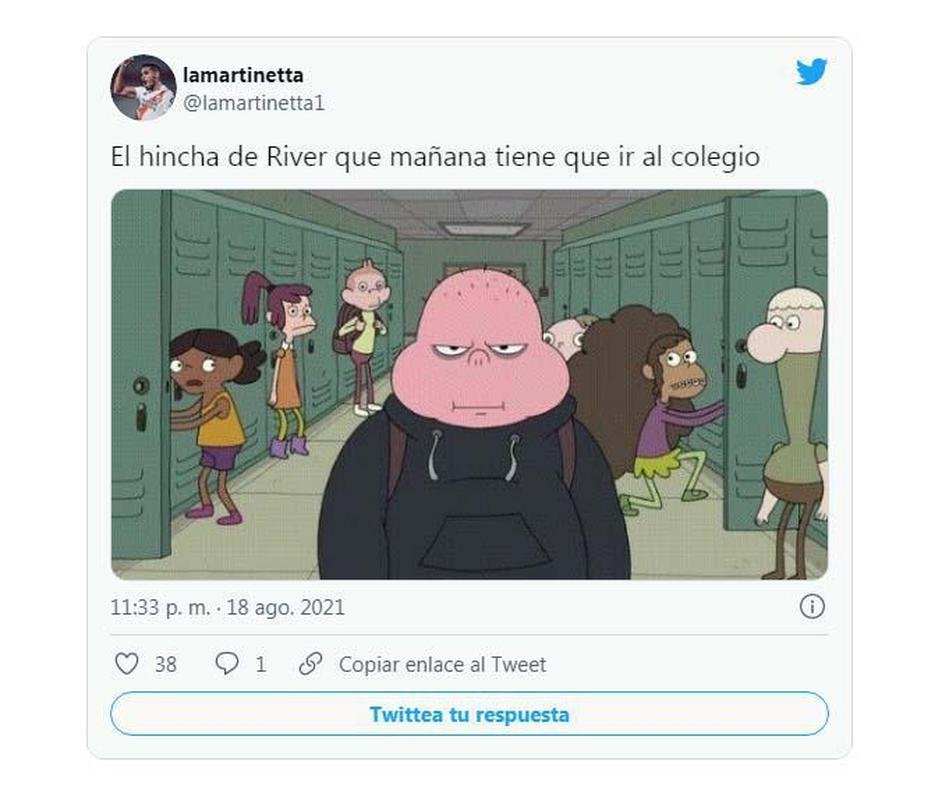949x800 pixels.
Task: Open the circled info icon
Action: point(812,606)
